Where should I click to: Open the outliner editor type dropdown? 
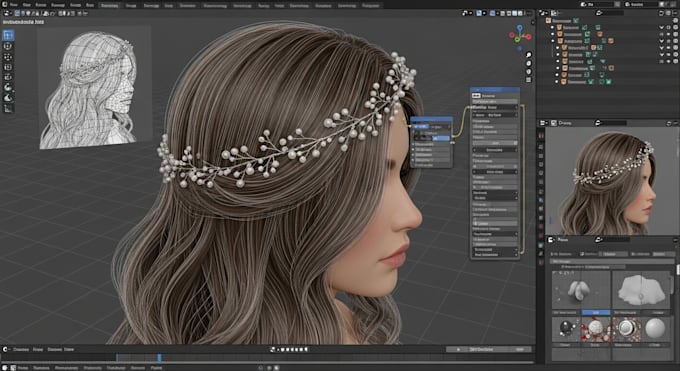[x=543, y=13]
